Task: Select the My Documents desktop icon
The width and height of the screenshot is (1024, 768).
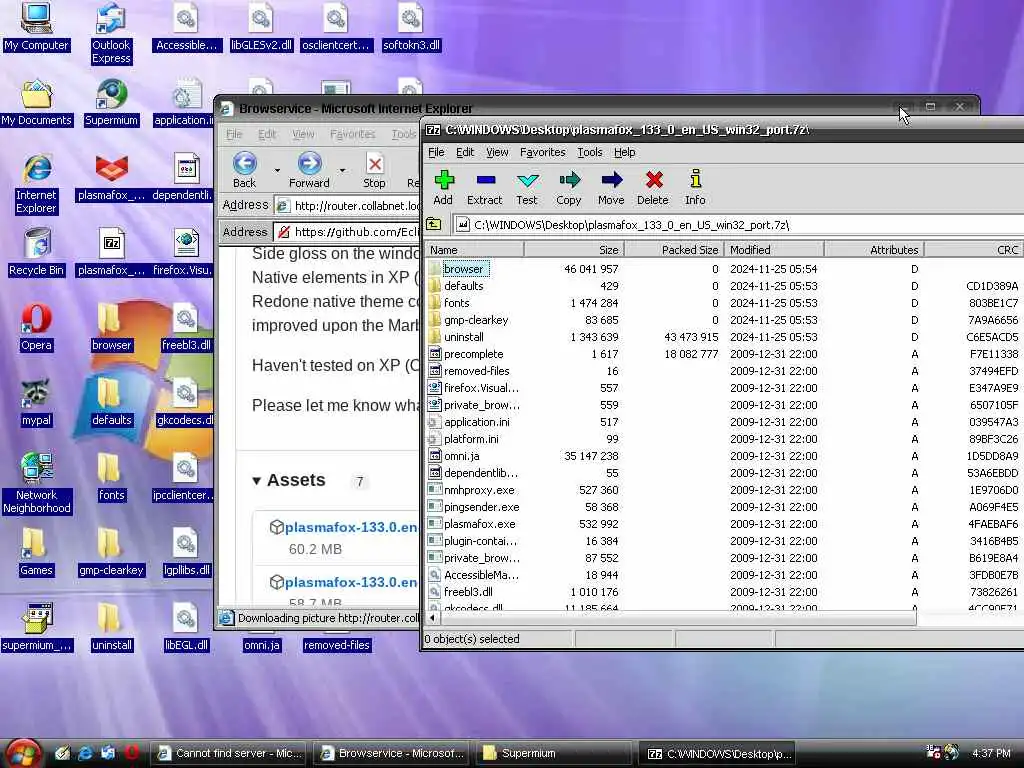Action: 36,103
